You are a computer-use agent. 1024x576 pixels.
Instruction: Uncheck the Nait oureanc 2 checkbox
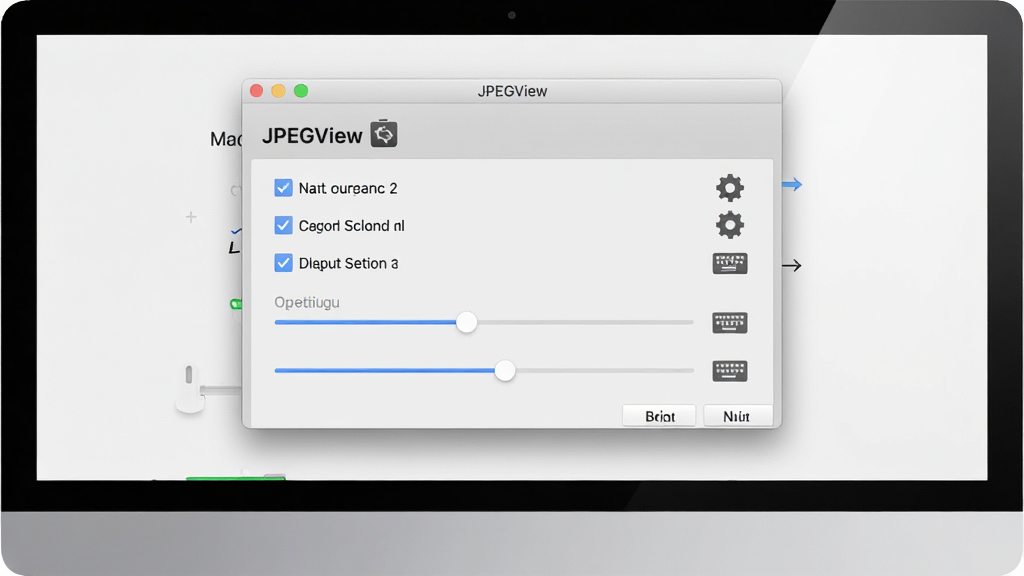283,188
